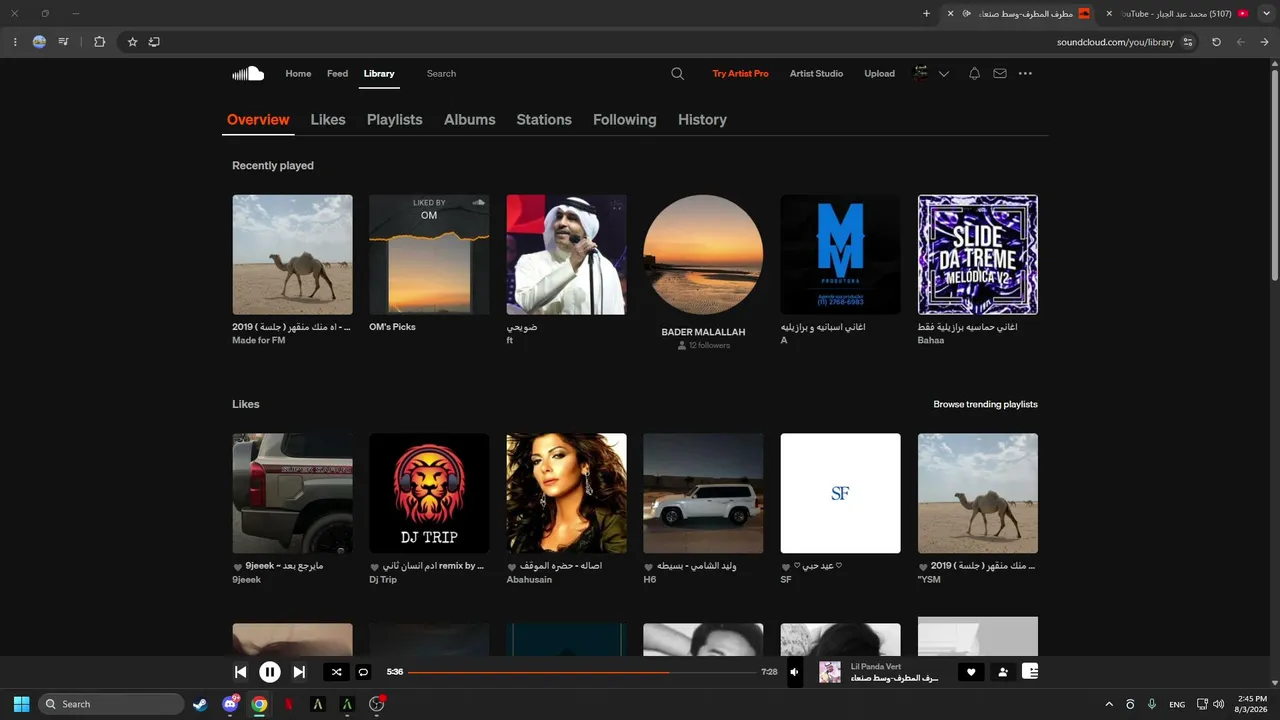Click Try Artist Pro link
1280x720 pixels.
coord(741,73)
